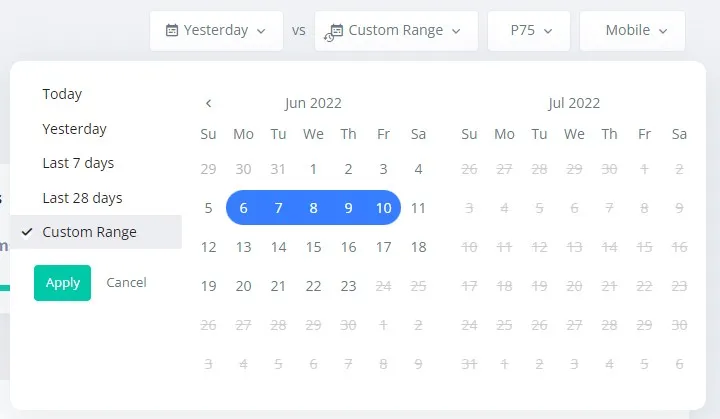
Task: Select the Today preset
Action: point(62,94)
